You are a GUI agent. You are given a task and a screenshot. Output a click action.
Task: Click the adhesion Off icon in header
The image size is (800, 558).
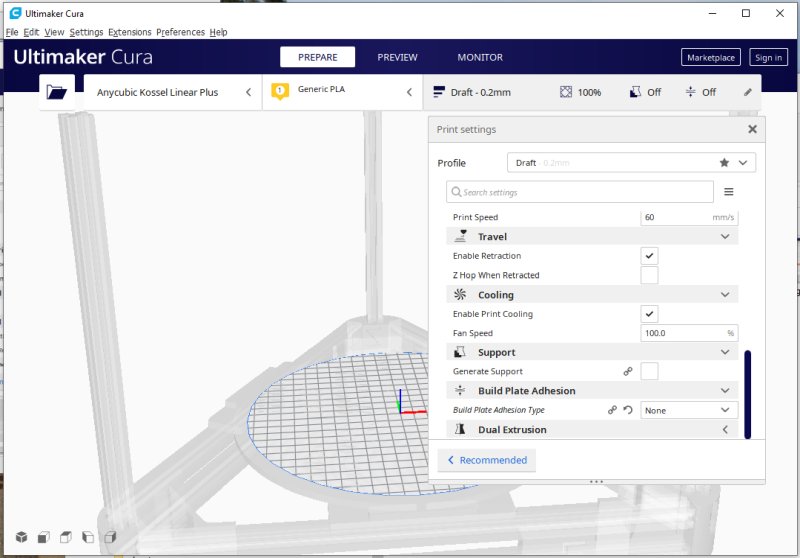(690, 92)
